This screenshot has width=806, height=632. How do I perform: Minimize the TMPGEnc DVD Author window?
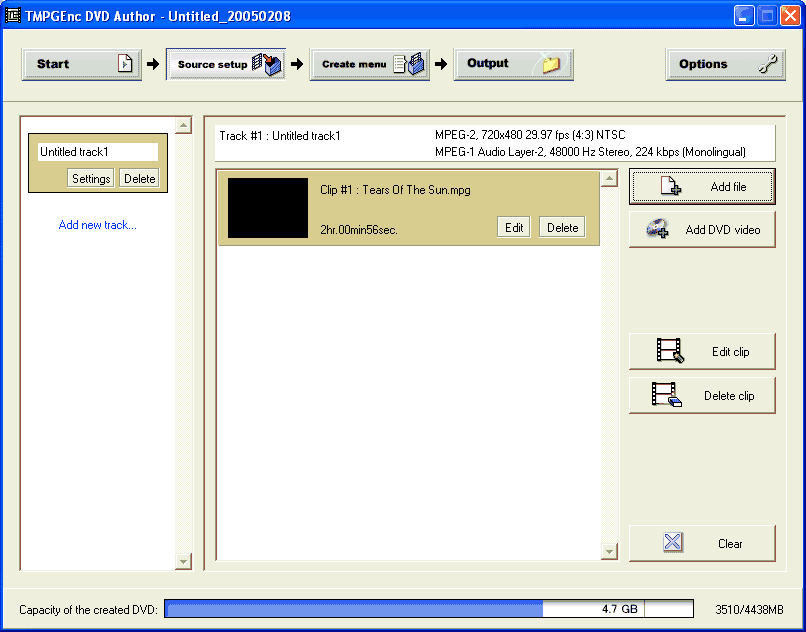click(744, 15)
